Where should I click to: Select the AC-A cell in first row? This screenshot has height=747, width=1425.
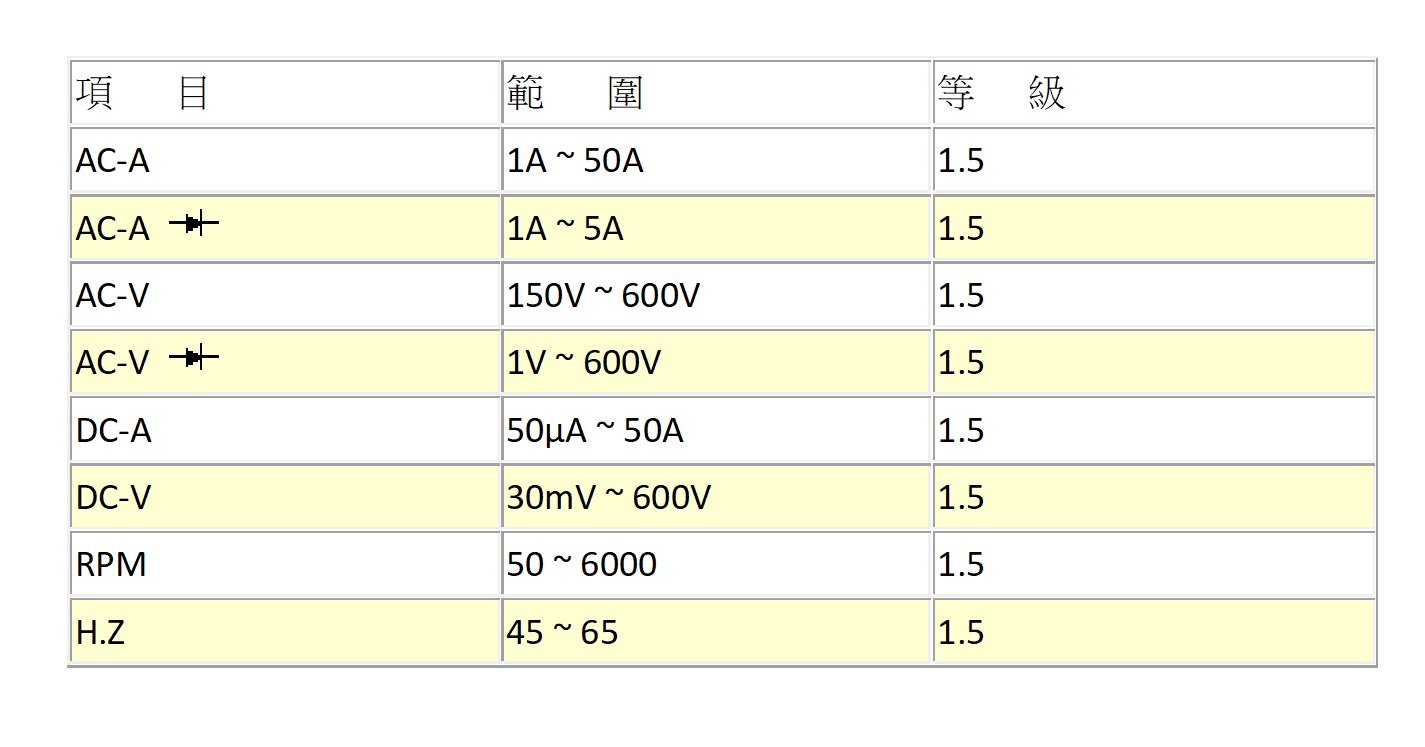(113, 161)
